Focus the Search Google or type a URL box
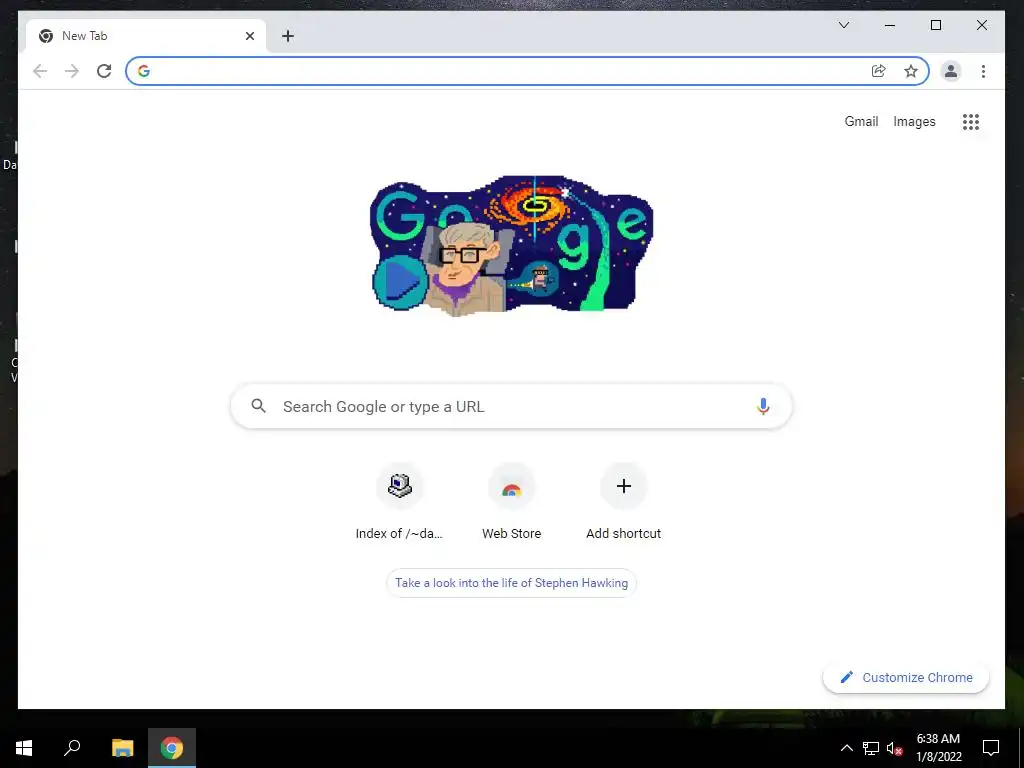Viewport: 1024px width, 768px height. click(511, 406)
